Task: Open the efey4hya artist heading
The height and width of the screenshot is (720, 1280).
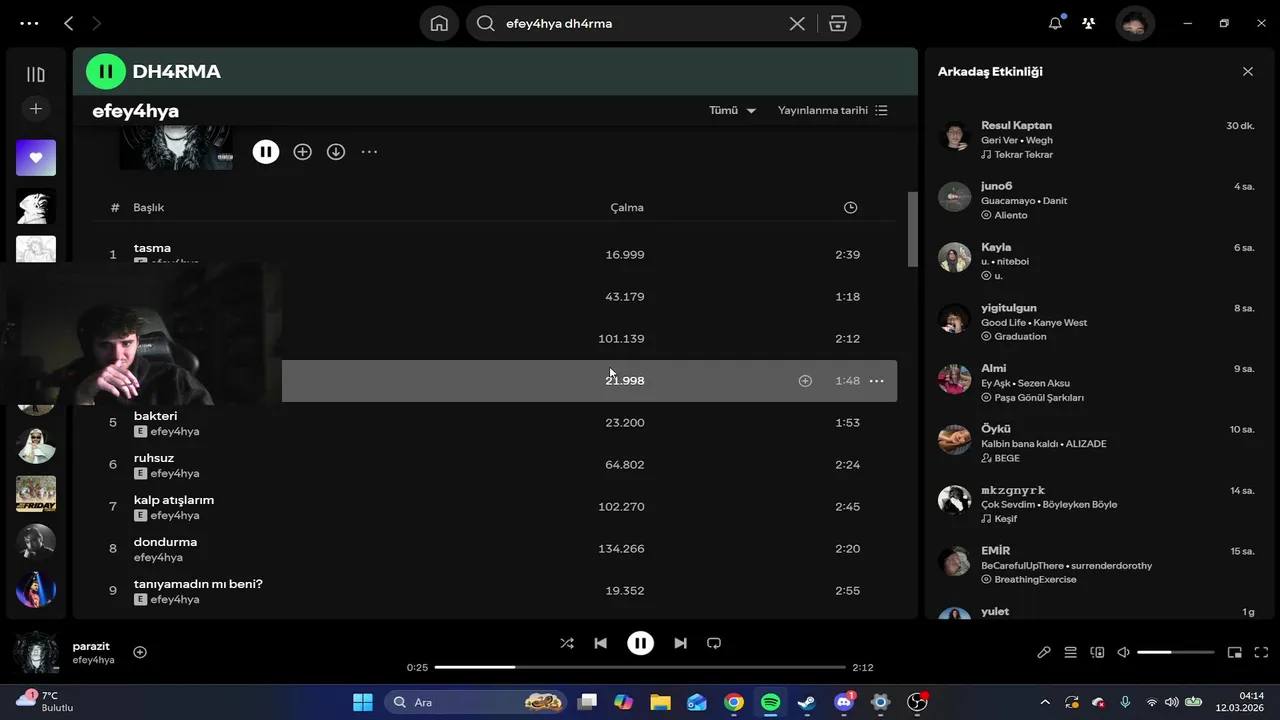Action: point(135,111)
